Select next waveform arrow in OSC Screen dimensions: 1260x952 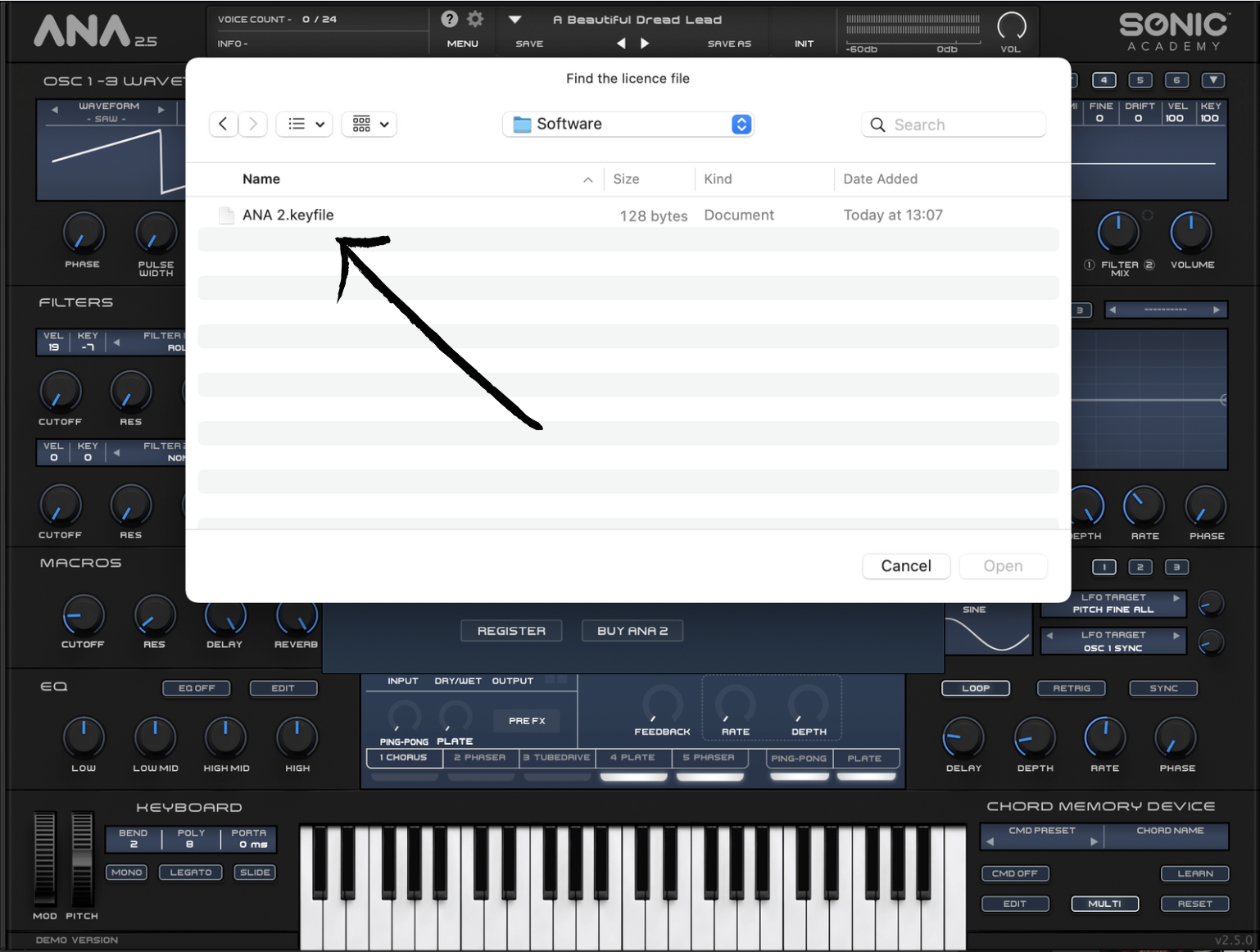161,109
